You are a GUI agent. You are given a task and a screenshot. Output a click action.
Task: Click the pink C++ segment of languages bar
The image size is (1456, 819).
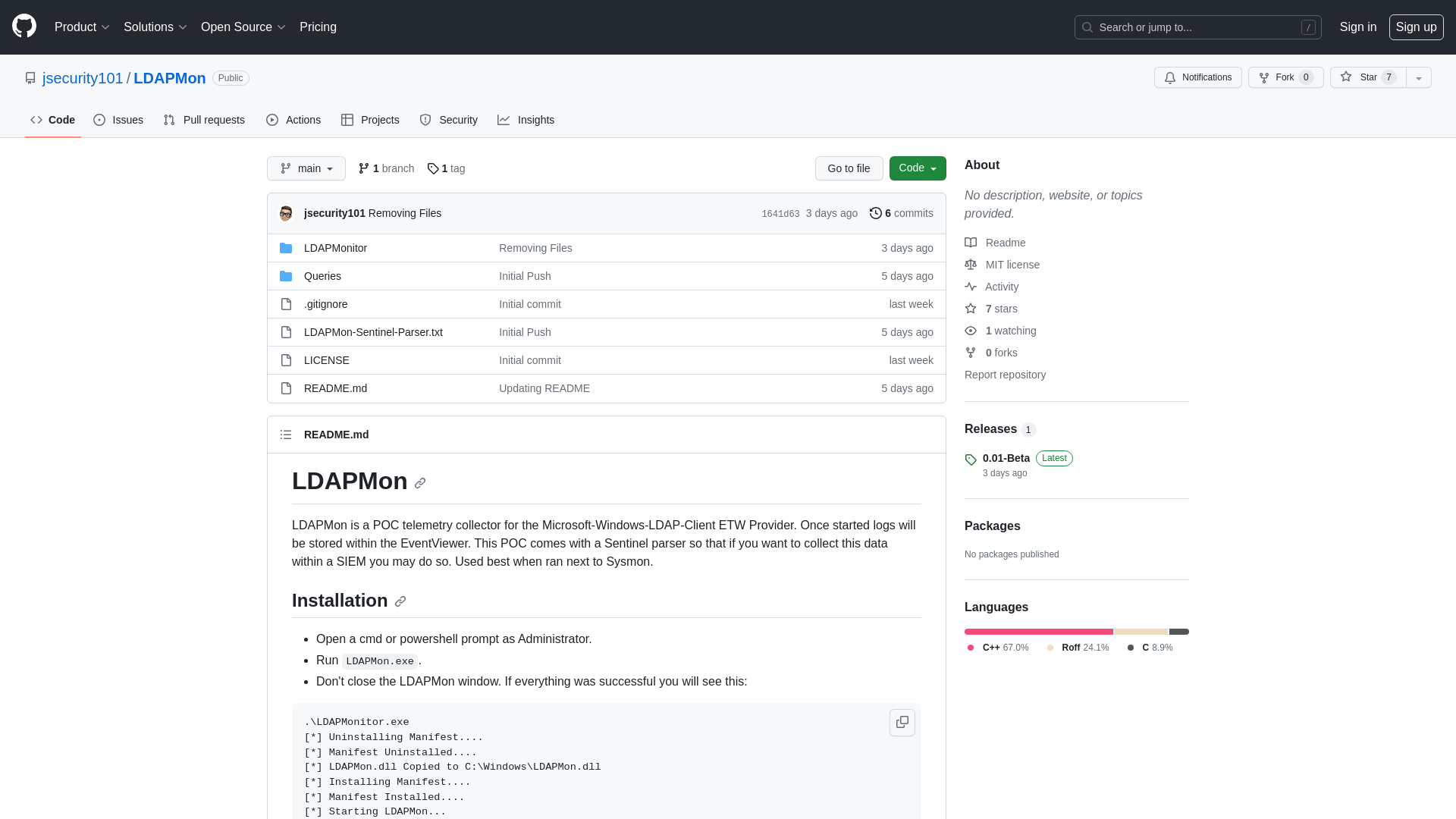point(1039,632)
